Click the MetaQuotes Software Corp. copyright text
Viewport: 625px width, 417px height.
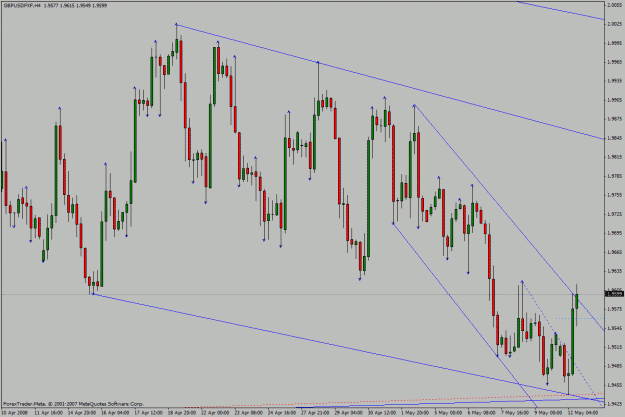click(73, 404)
